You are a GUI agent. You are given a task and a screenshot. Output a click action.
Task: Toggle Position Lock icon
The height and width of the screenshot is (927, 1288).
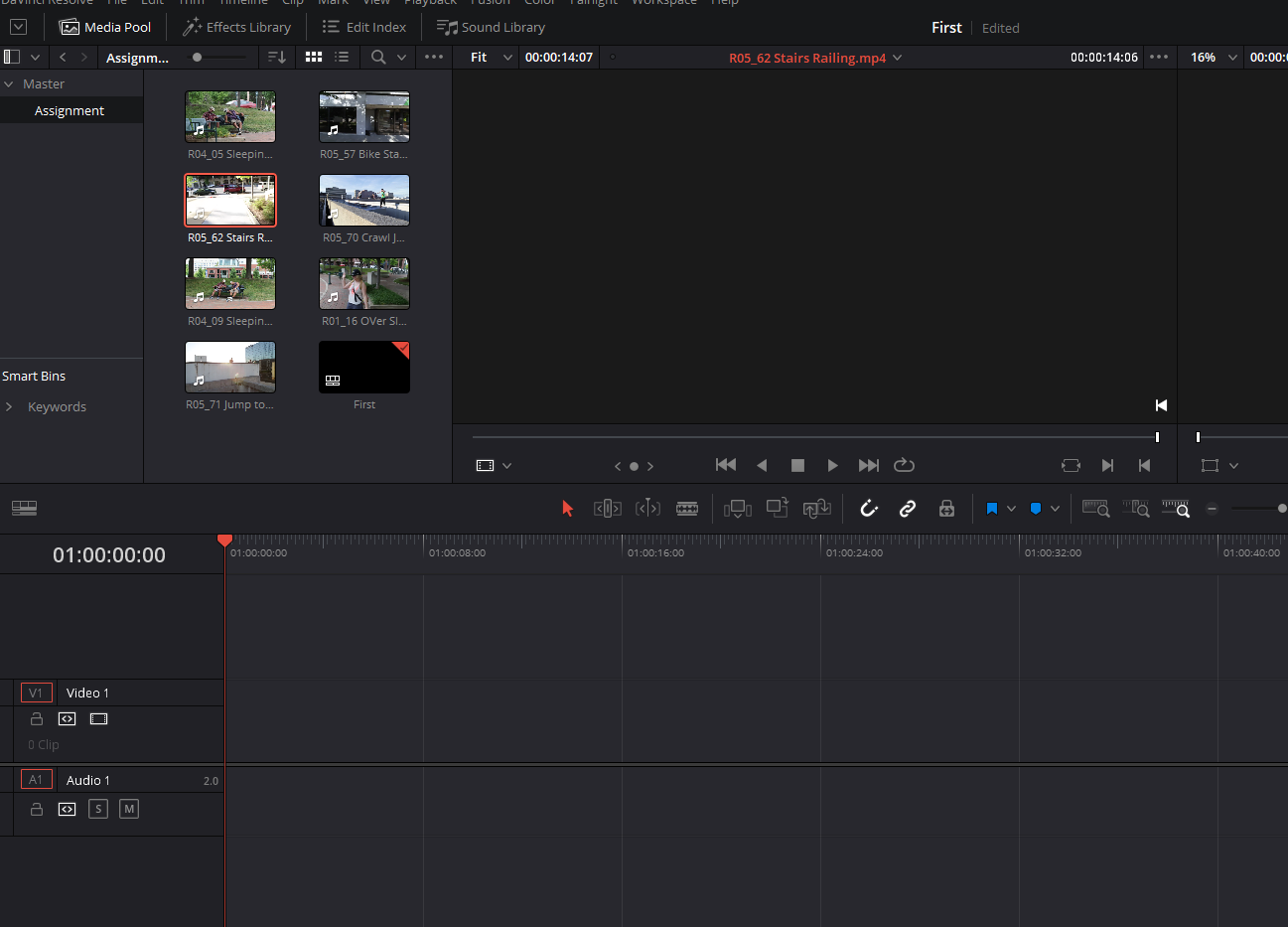(946, 509)
